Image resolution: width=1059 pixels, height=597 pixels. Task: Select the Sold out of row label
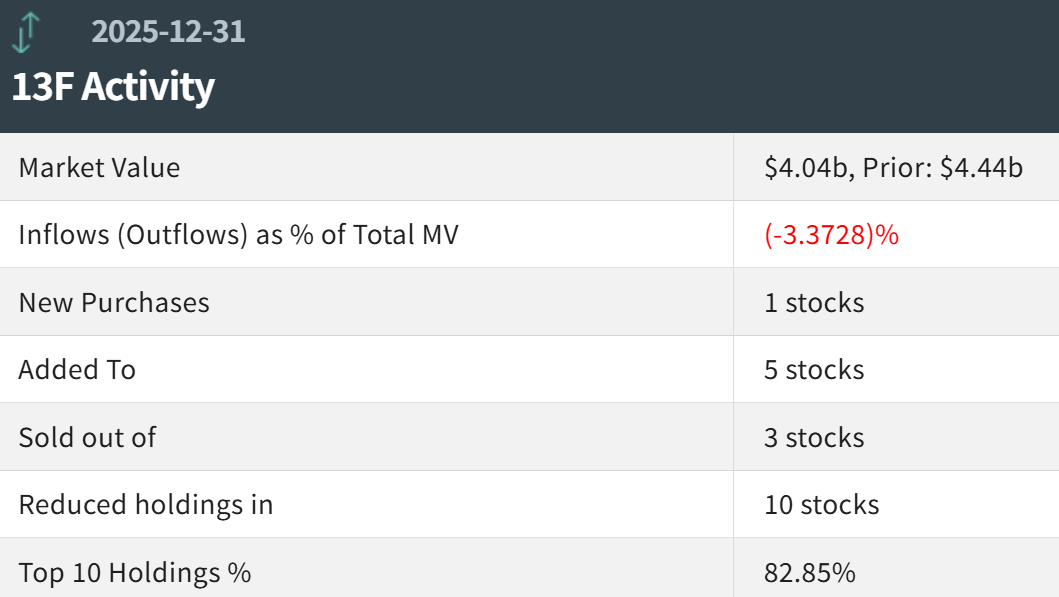87,437
